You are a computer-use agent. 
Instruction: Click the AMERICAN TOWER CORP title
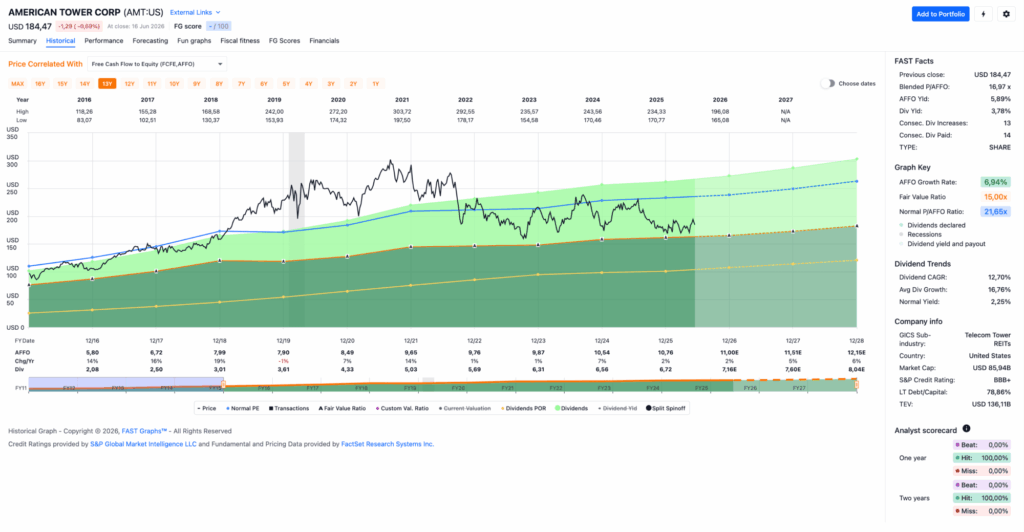64,12
